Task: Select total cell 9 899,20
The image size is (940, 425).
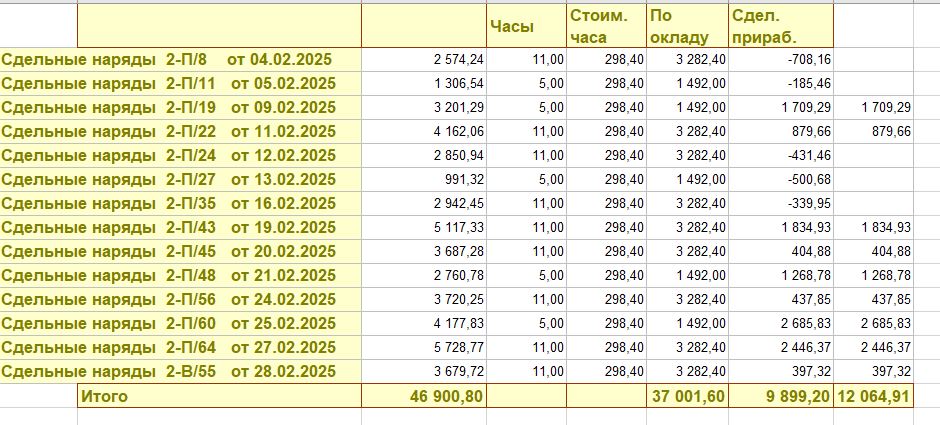Action: coord(781,396)
